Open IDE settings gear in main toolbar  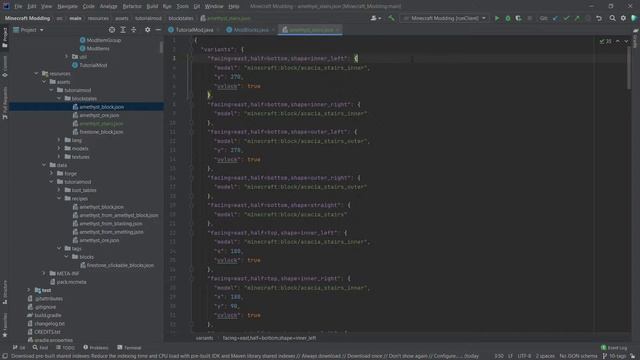[623, 18]
